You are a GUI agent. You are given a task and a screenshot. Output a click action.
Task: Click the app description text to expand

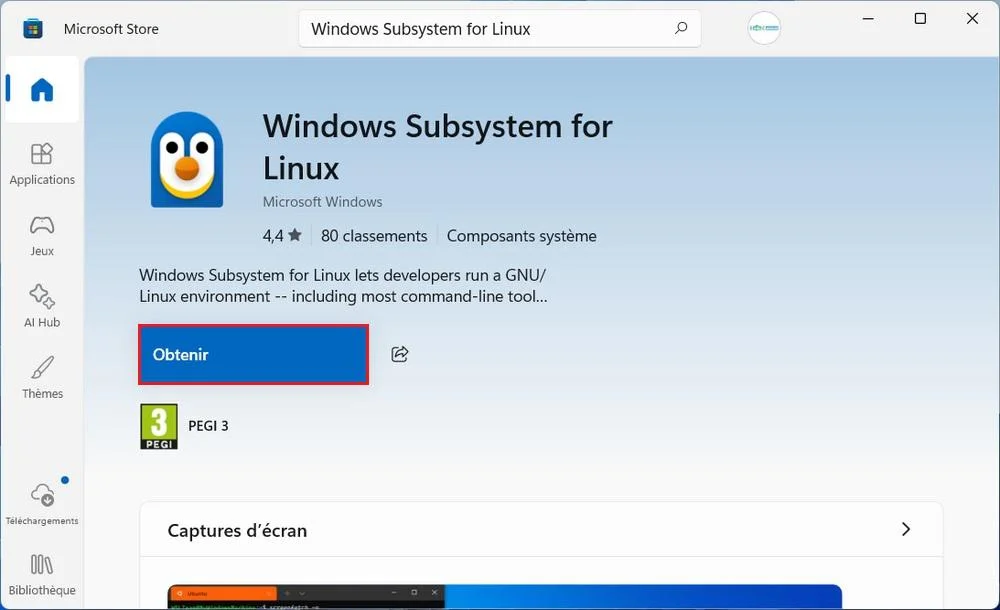343,286
